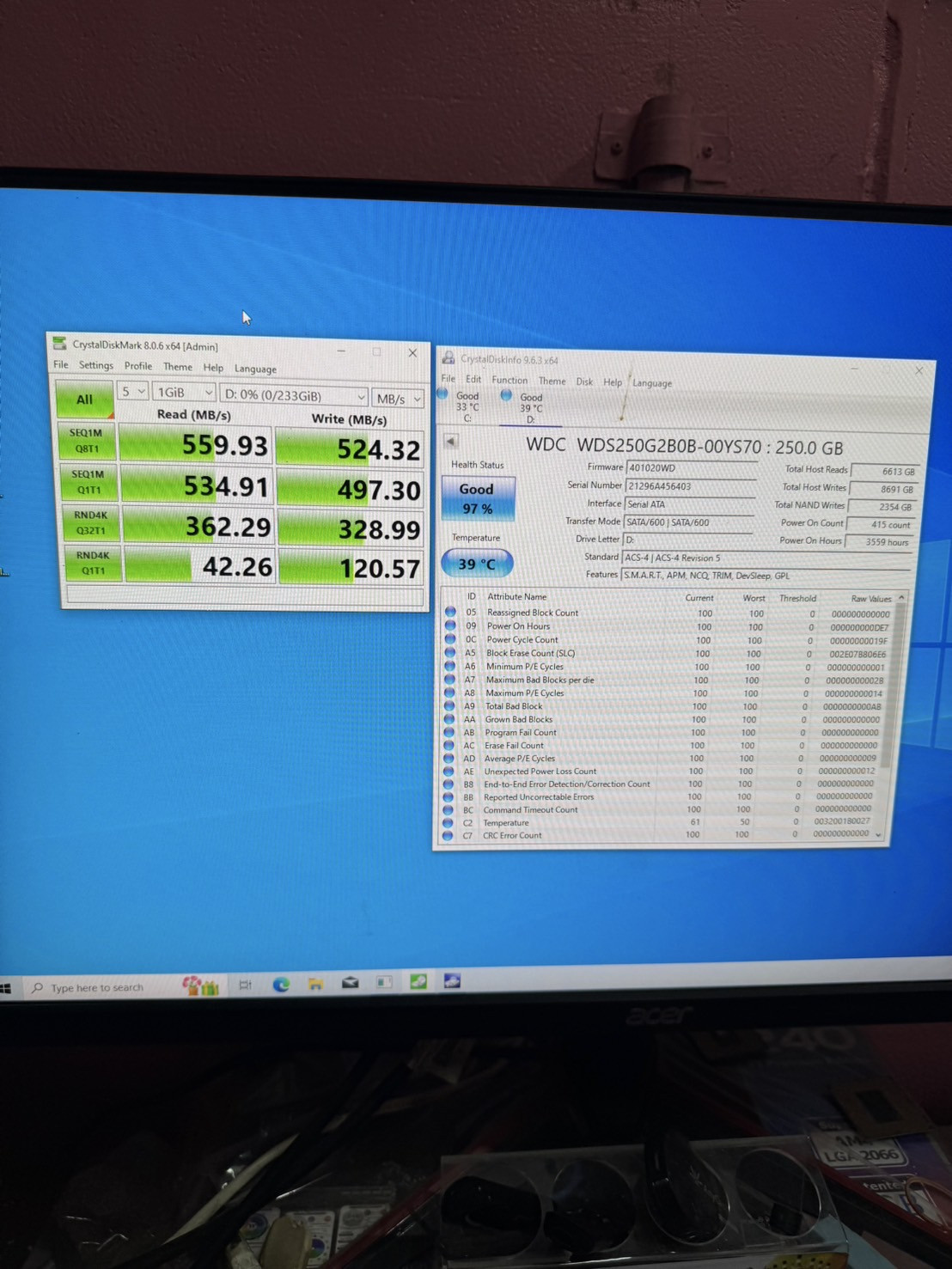
Task: Click status icon for Total Bad Block
Action: (x=449, y=705)
